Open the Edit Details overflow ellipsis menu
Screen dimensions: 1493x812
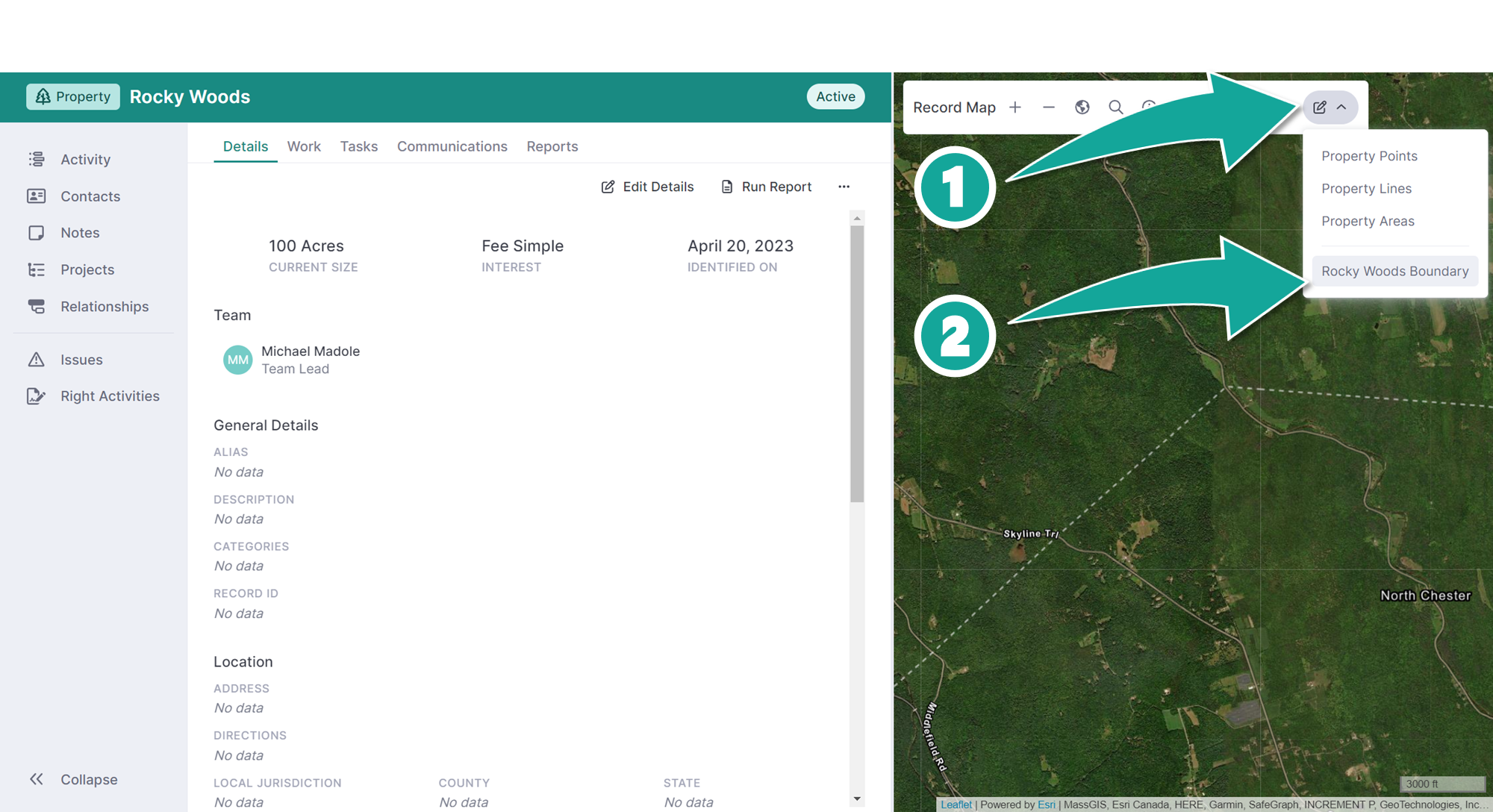(844, 187)
